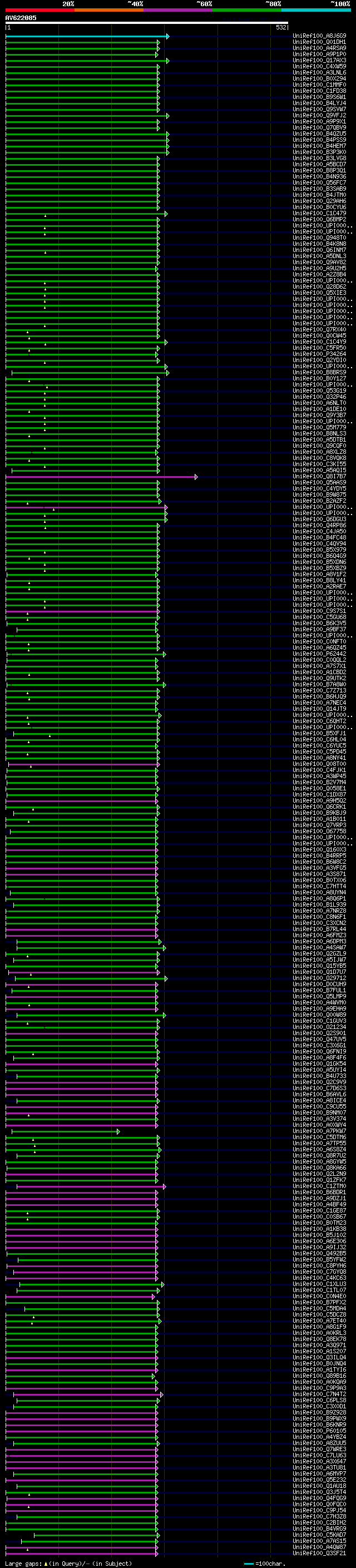Select hit label UniRef100_B9Z928

319,1413
